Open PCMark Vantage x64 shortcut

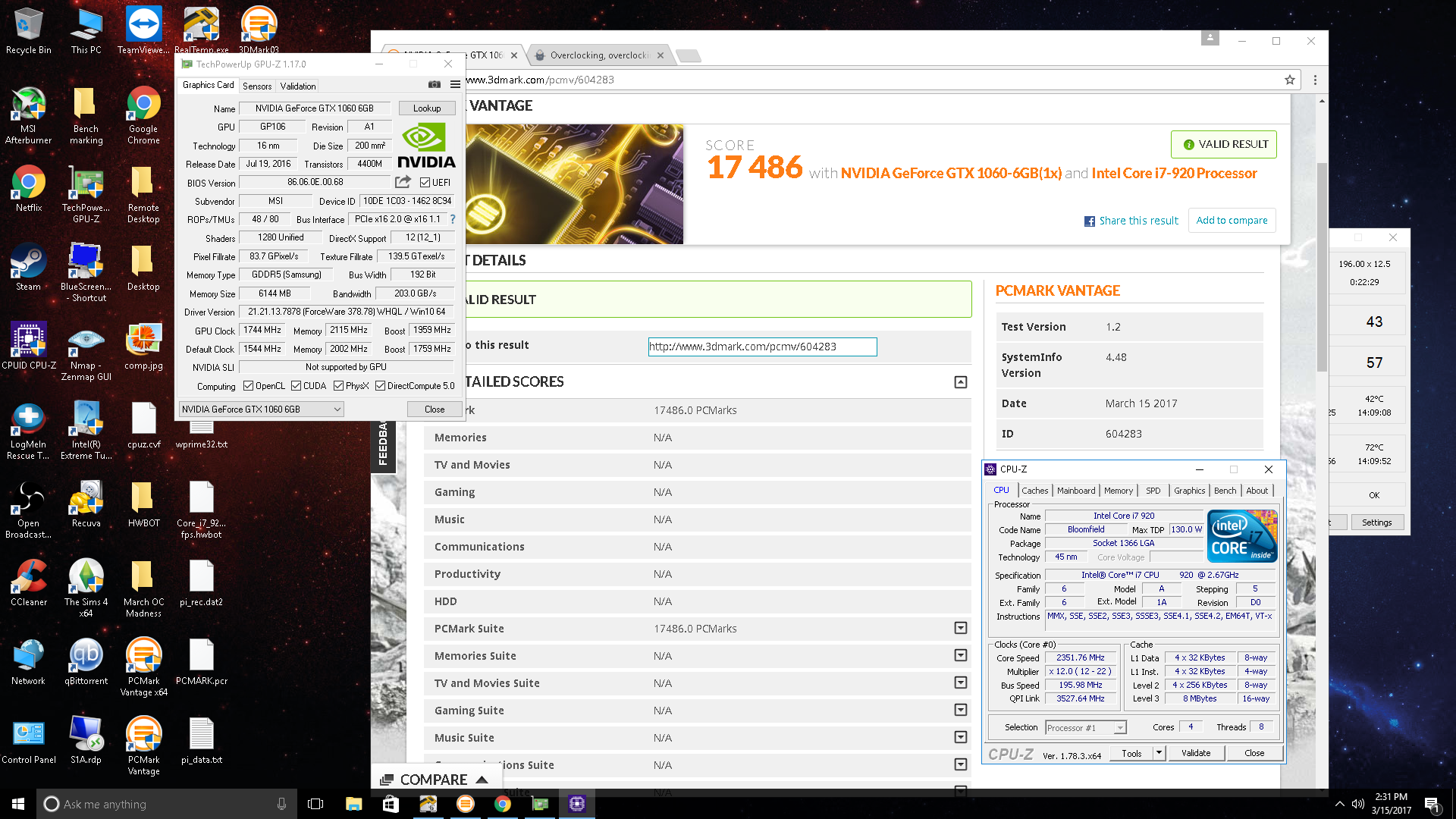(143, 667)
